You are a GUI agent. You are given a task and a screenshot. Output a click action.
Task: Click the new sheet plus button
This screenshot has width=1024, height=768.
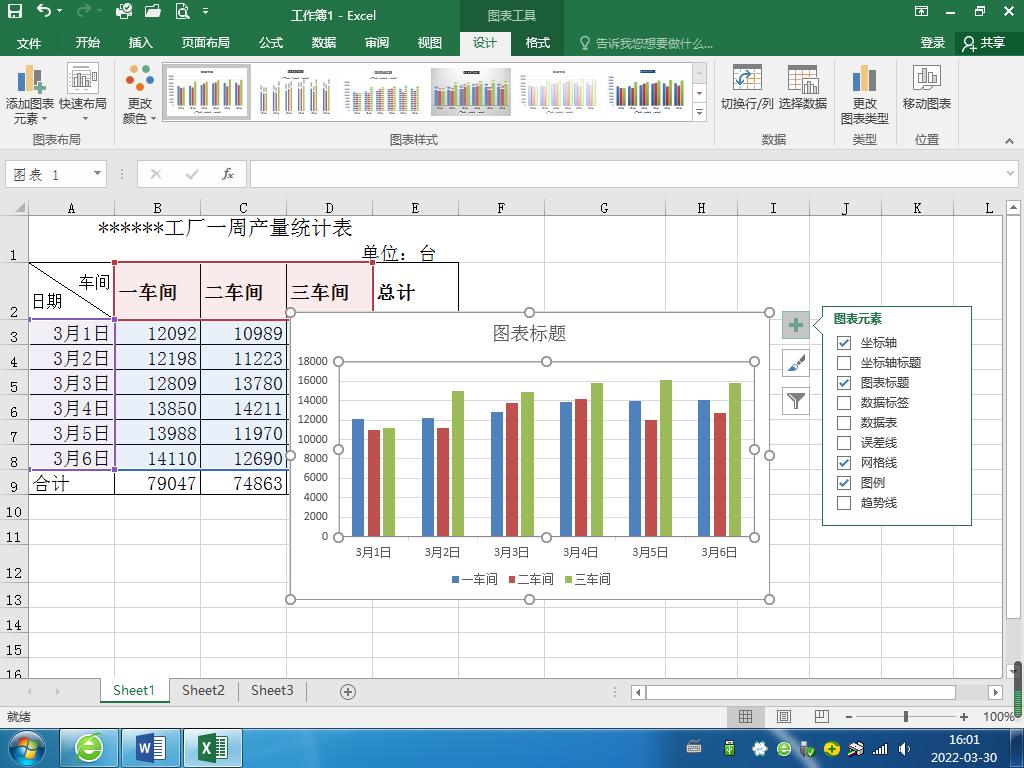coord(347,690)
